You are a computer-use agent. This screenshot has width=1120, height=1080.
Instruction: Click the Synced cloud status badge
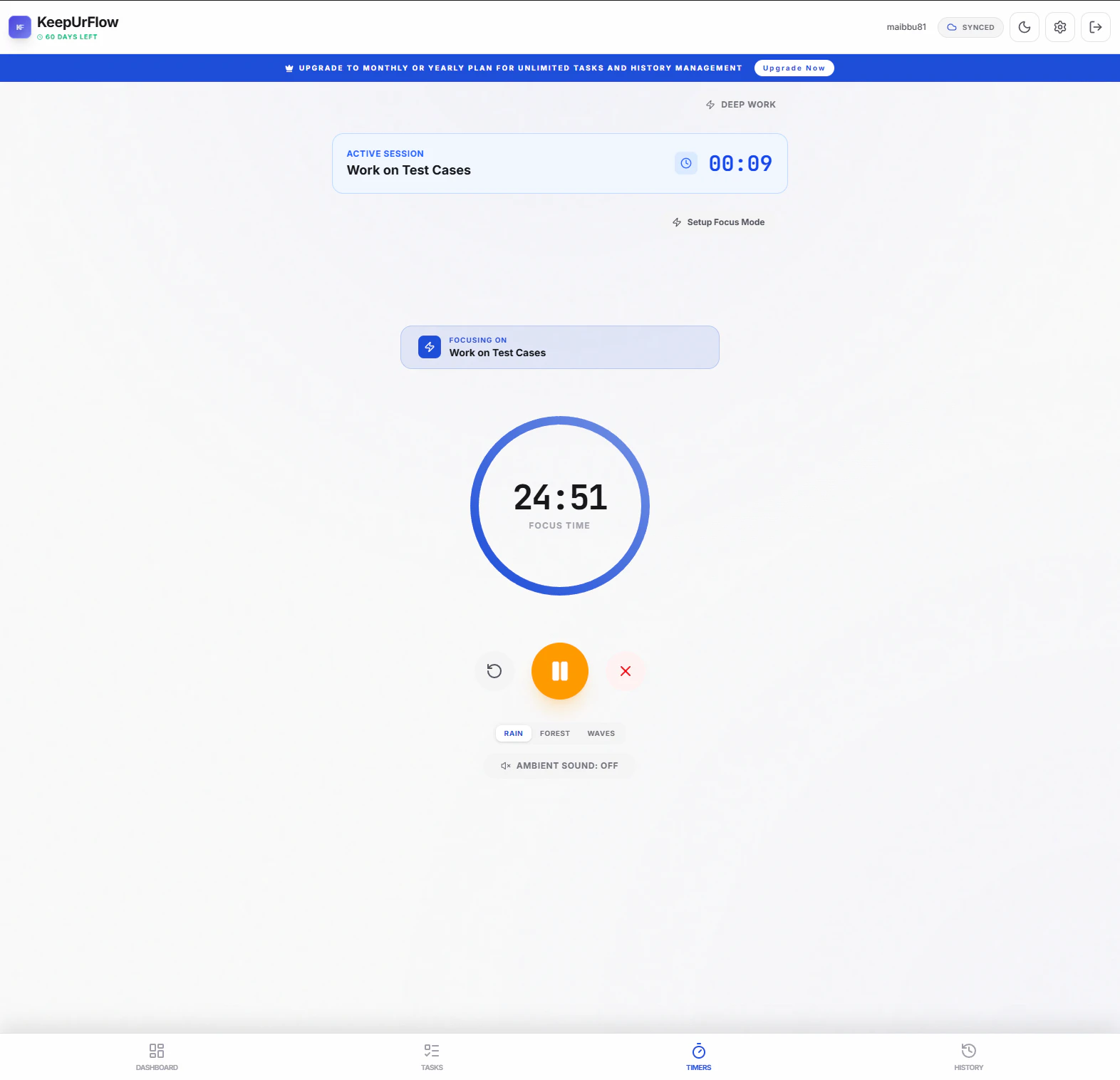pos(970,27)
